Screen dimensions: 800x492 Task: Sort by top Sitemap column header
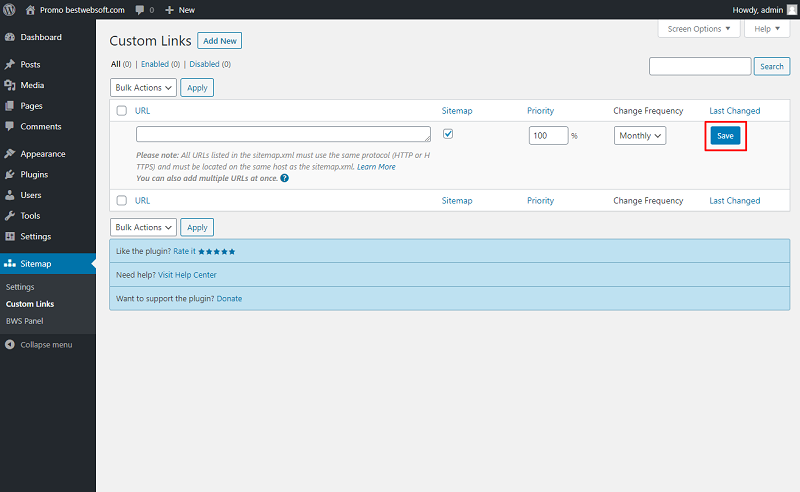point(457,111)
